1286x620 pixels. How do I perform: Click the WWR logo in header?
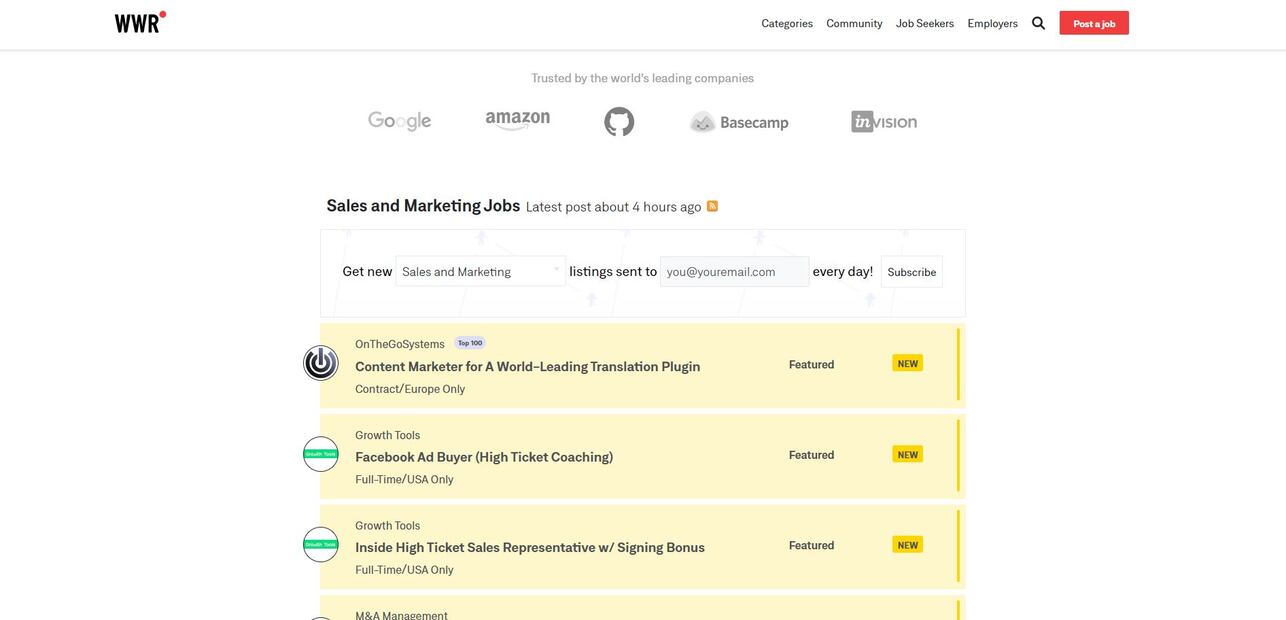tap(140, 22)
